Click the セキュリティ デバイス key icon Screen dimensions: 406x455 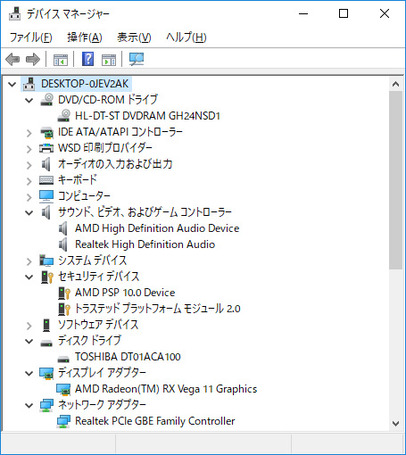click(47, 277)
